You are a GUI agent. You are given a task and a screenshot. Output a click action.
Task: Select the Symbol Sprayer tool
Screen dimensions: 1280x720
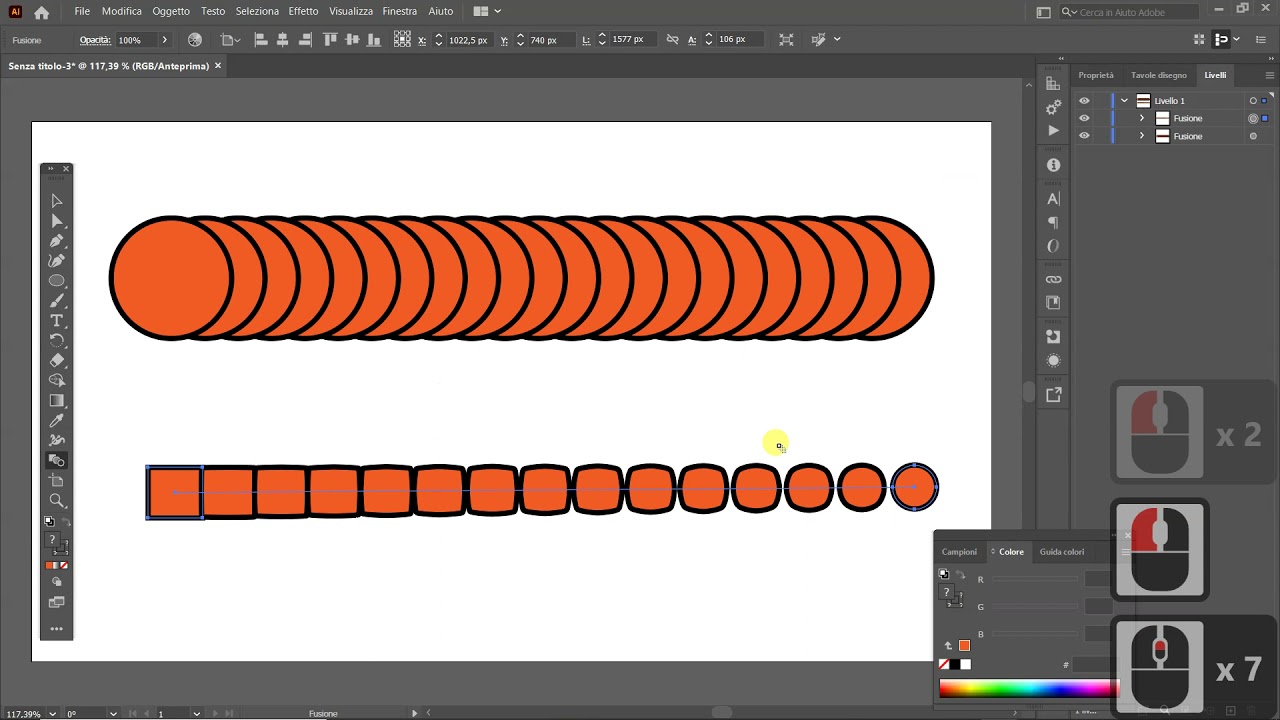tap(57, 441)
